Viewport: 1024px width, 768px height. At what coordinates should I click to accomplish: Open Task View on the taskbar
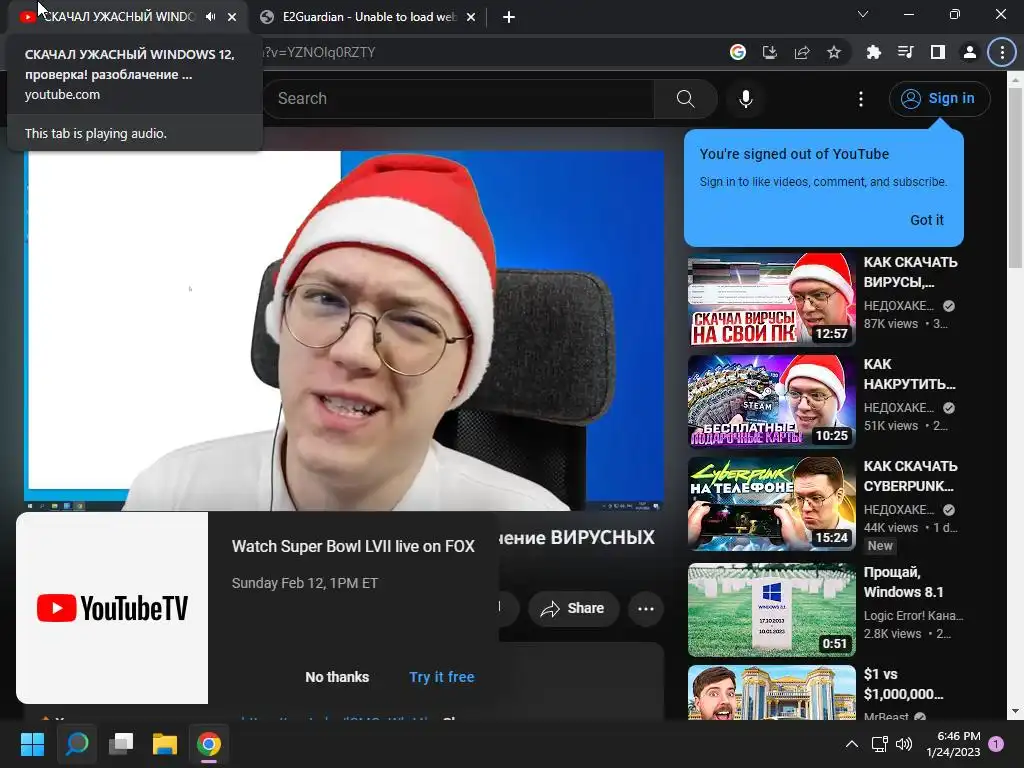pos(121,744)
